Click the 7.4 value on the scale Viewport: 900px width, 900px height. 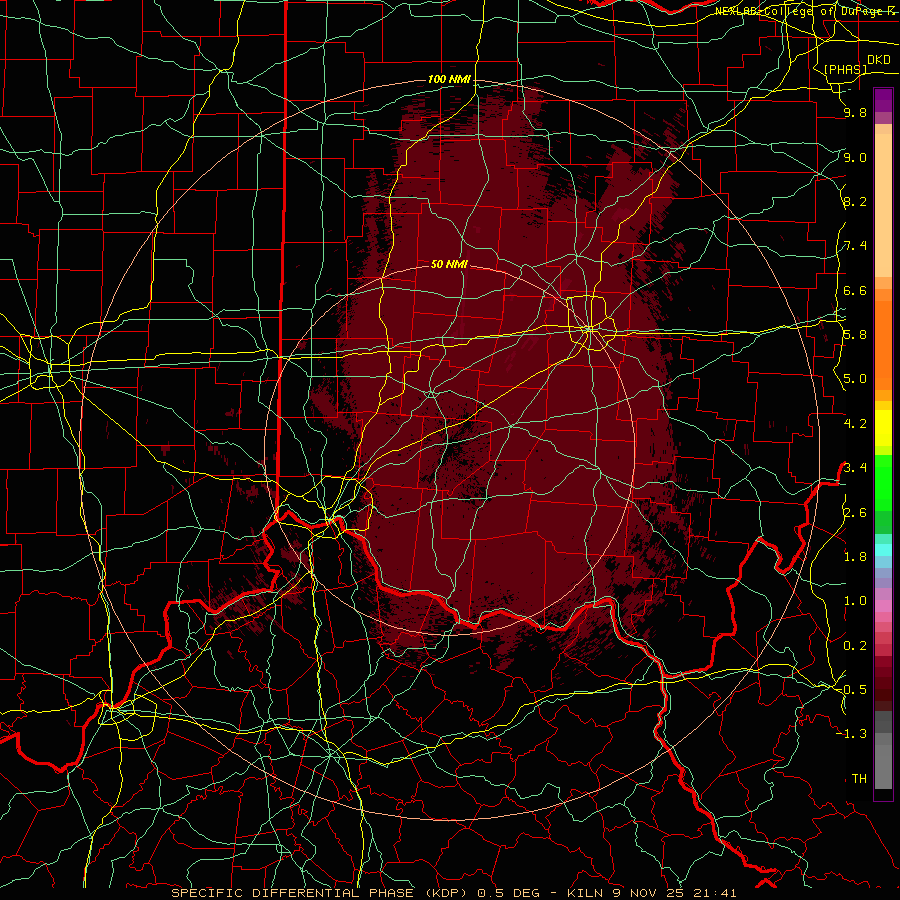coord(855,246)
